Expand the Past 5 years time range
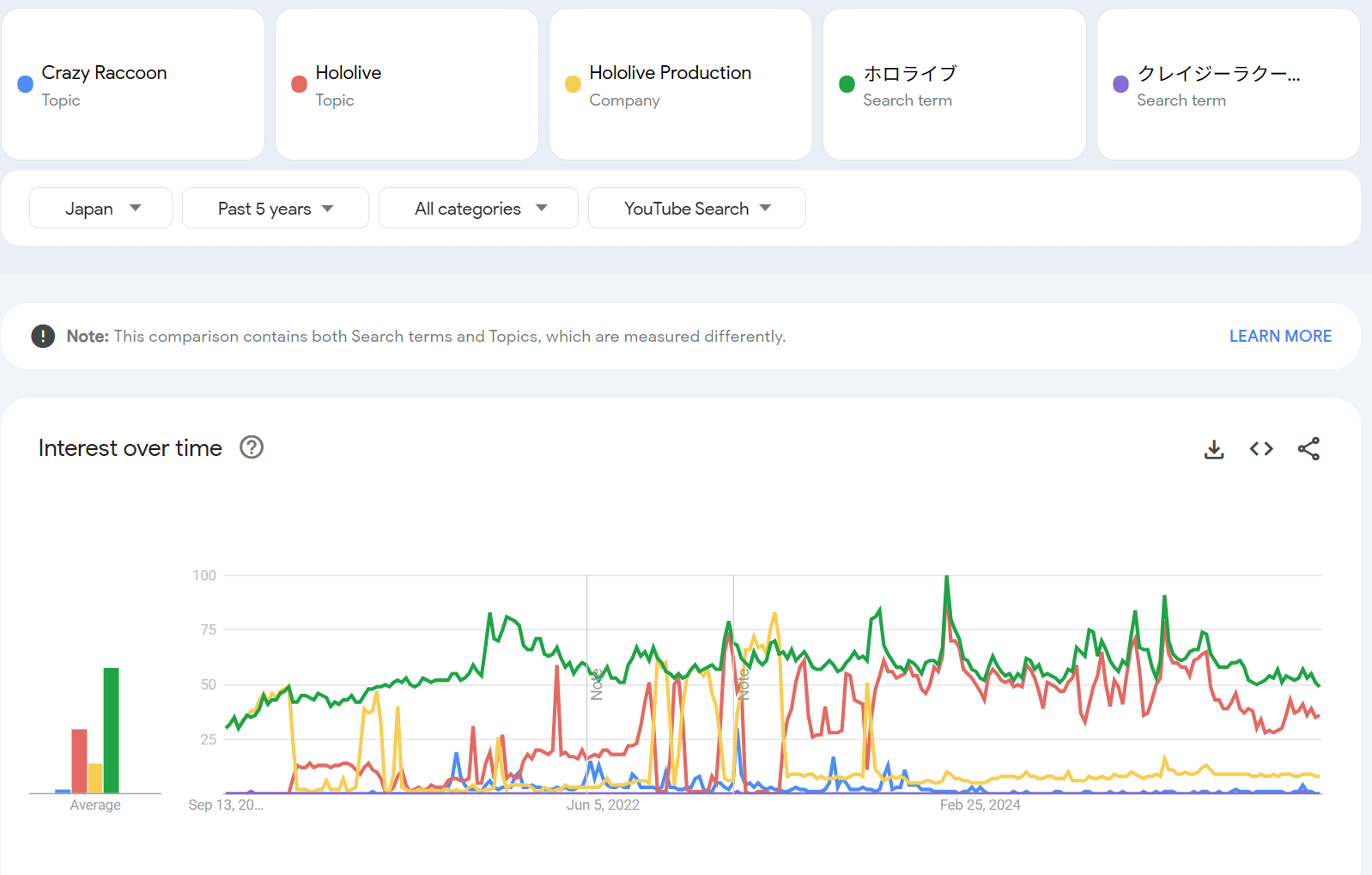 276,208
